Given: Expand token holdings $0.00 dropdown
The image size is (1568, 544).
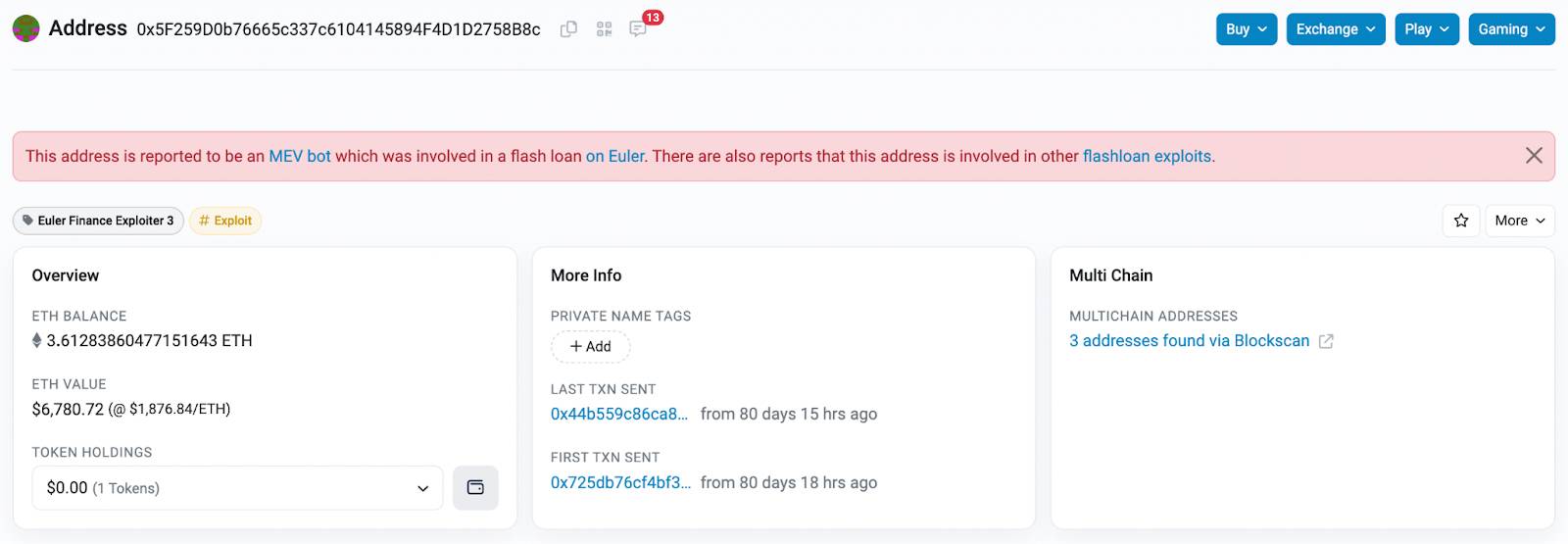Looking at the screenshot, I should pos(237,488).
